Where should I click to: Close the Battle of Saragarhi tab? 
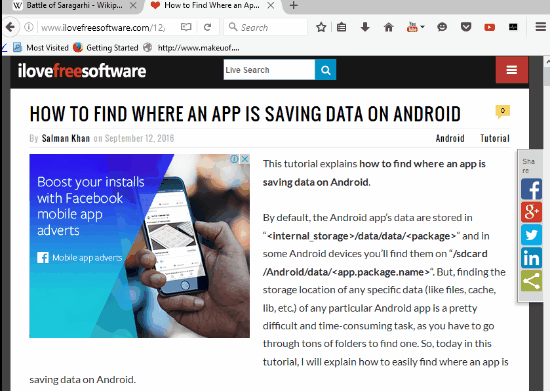(133, 6)
